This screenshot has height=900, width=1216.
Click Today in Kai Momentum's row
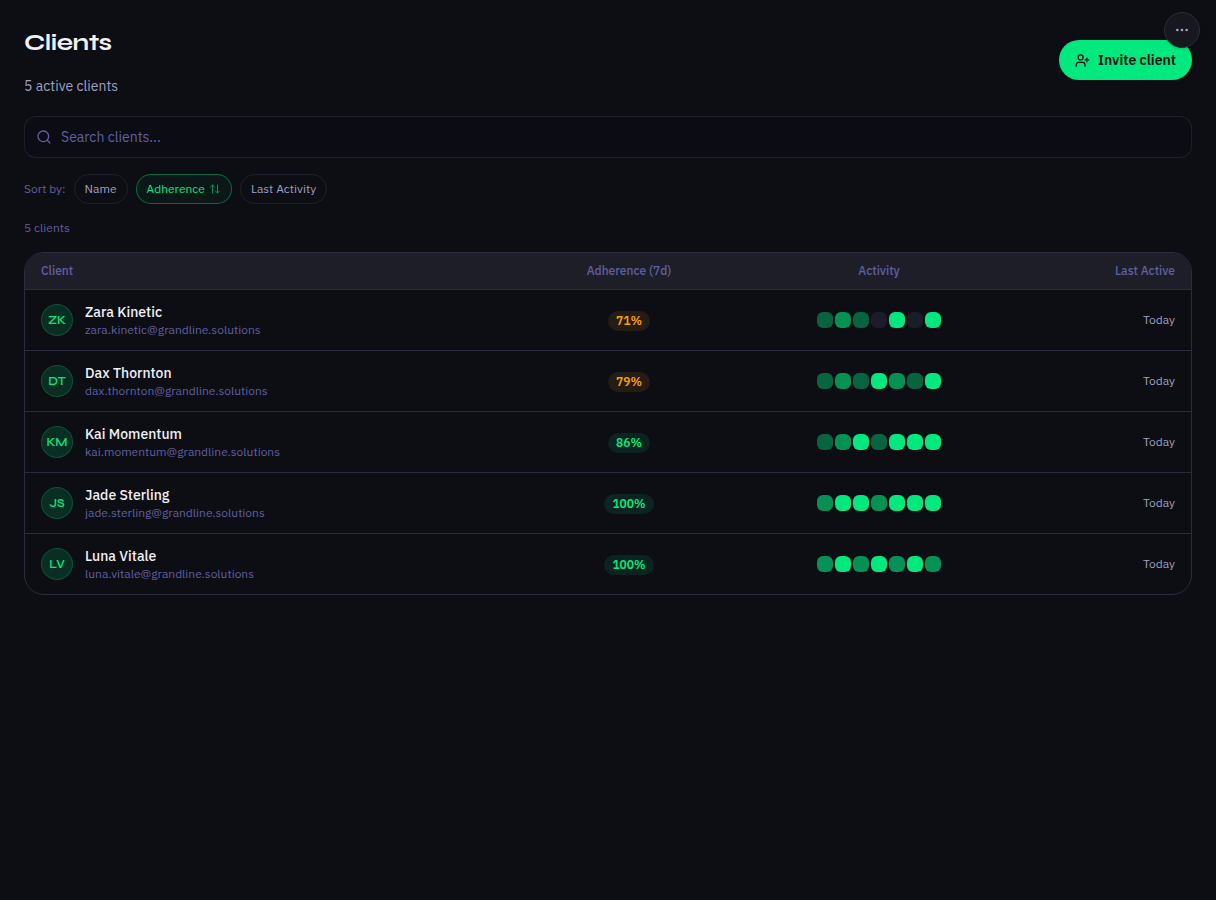tap(1159, 442)
